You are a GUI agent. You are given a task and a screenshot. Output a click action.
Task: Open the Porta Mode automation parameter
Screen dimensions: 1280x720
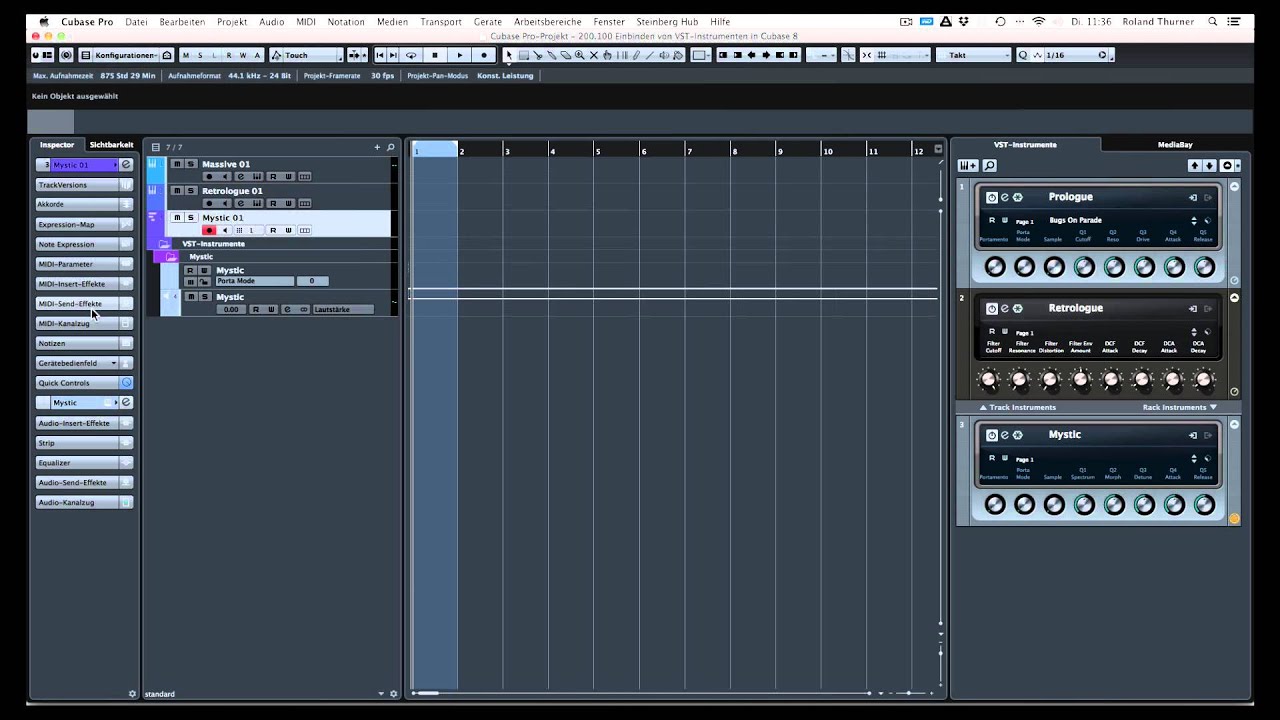tap(255, 281)
